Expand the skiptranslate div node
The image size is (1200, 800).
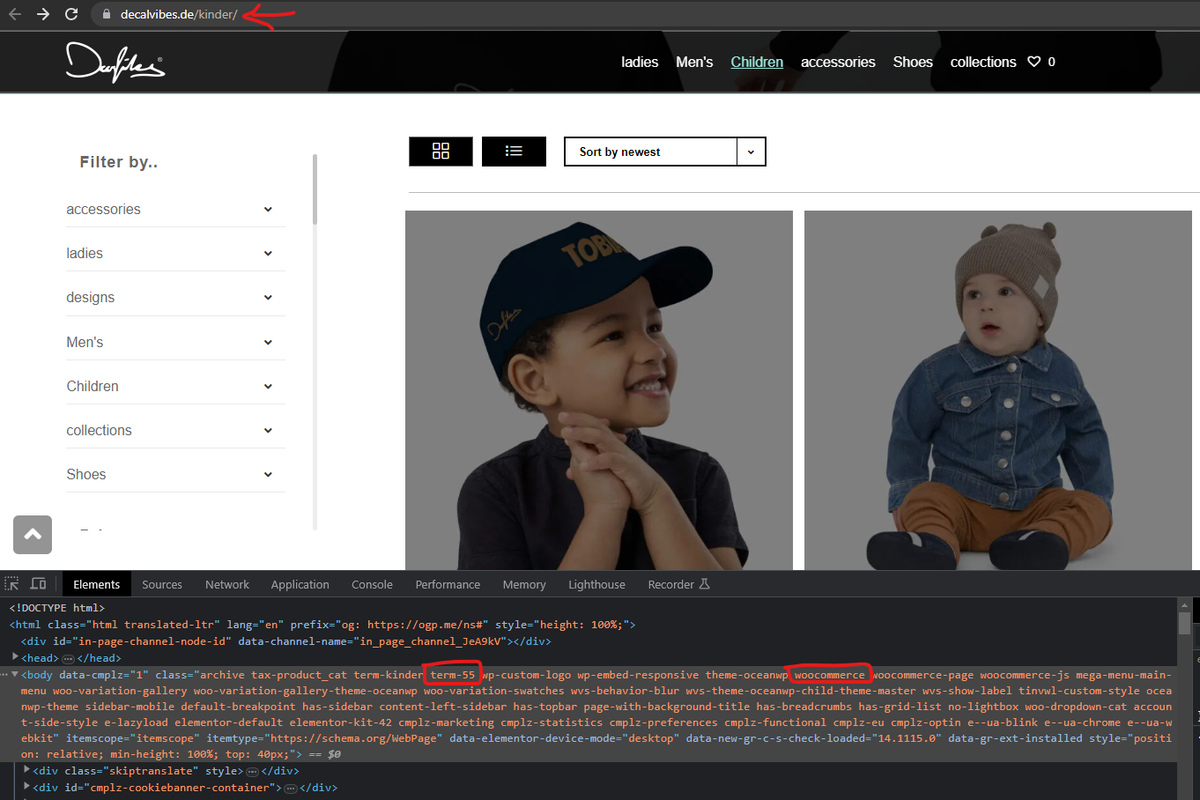point(27,771)
